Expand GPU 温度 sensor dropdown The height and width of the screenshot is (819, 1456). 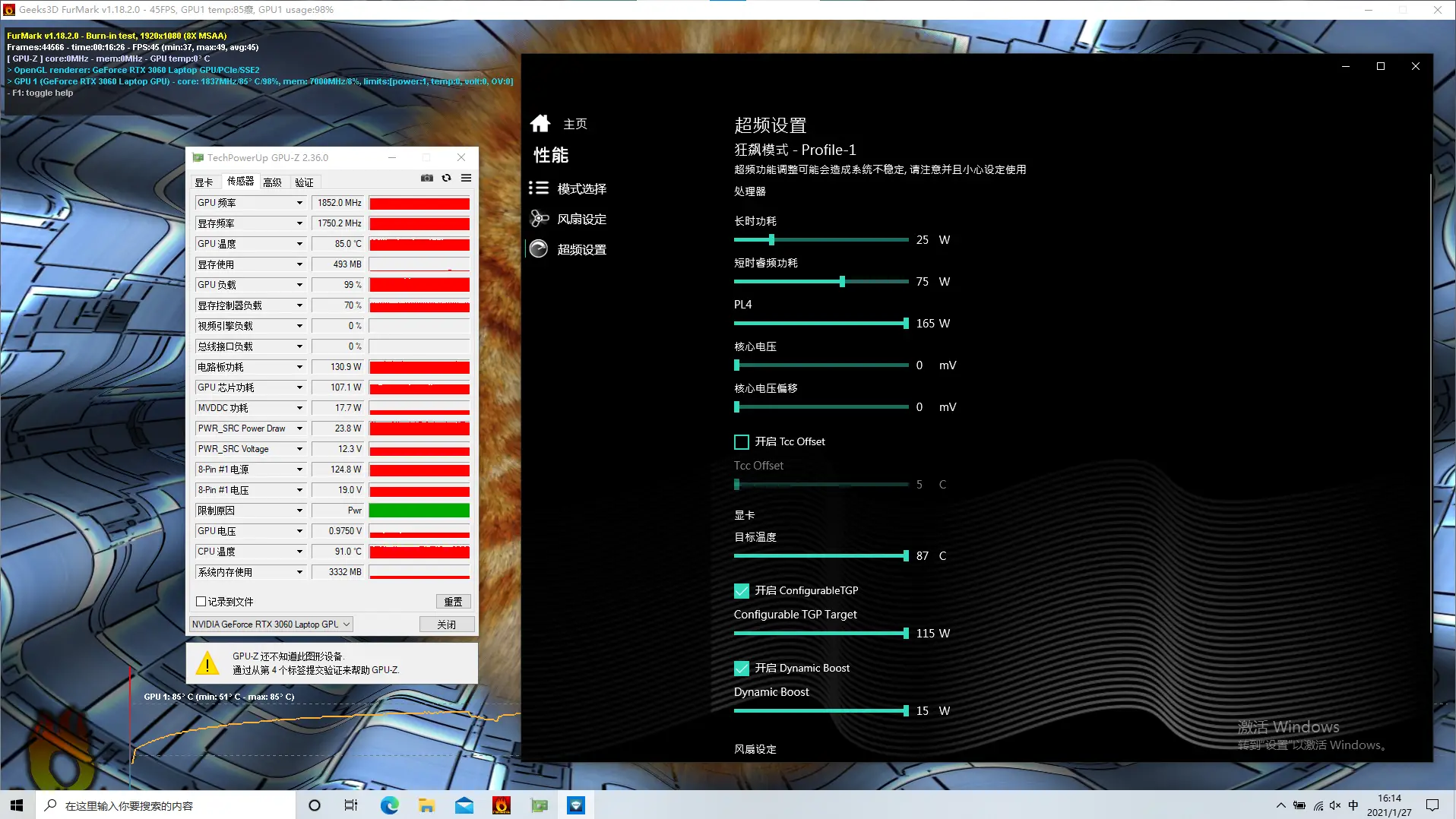299,244
